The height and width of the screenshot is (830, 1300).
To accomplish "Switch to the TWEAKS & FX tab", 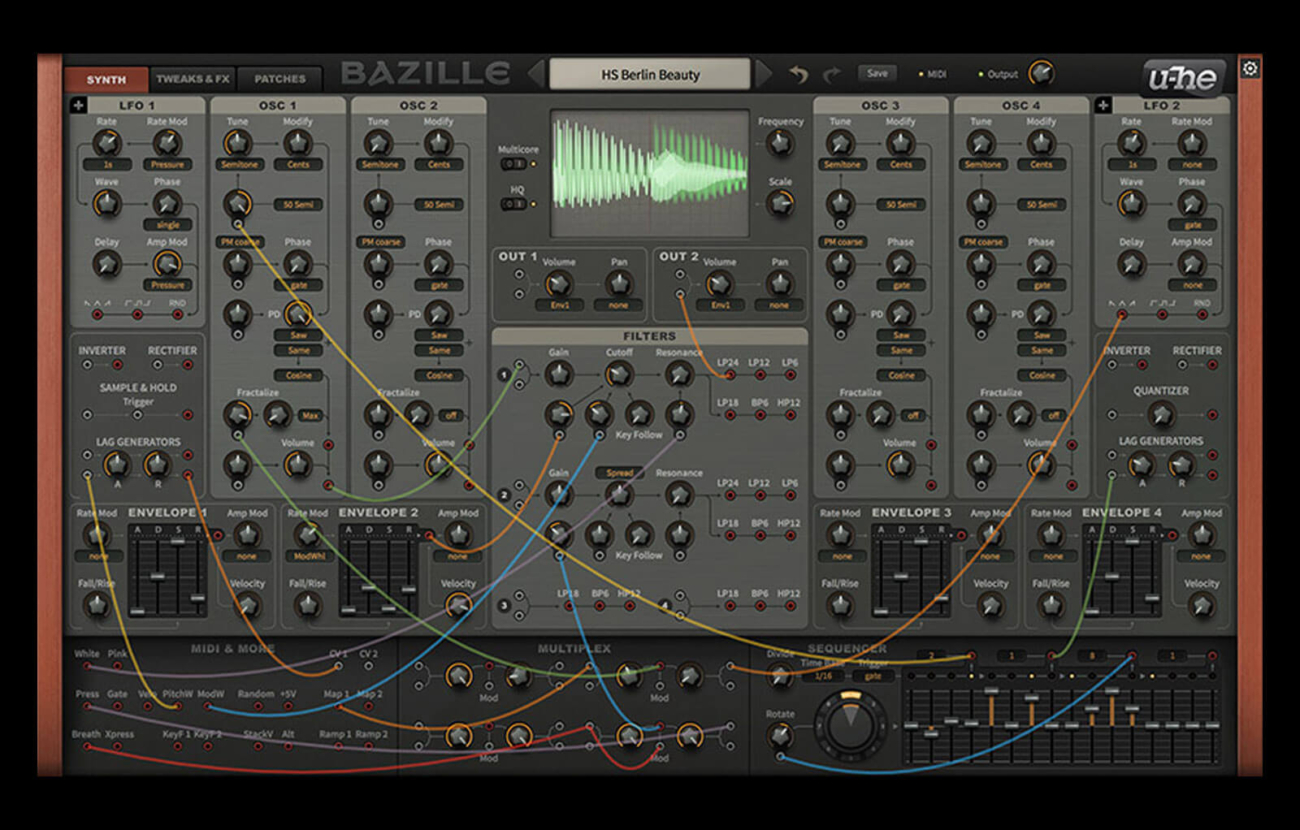I will [x=193, y=79].
